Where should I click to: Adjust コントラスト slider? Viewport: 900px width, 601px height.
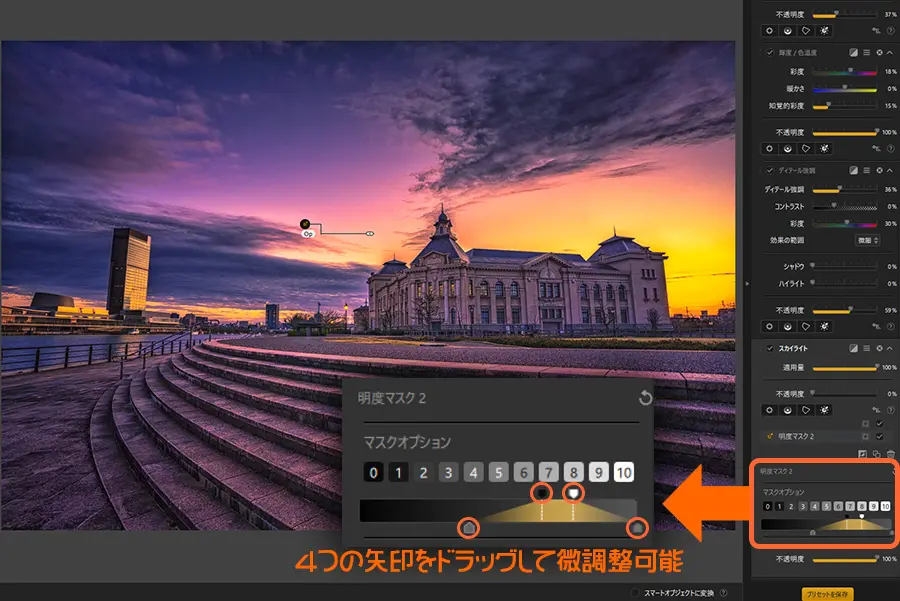[x=844, y=207]
